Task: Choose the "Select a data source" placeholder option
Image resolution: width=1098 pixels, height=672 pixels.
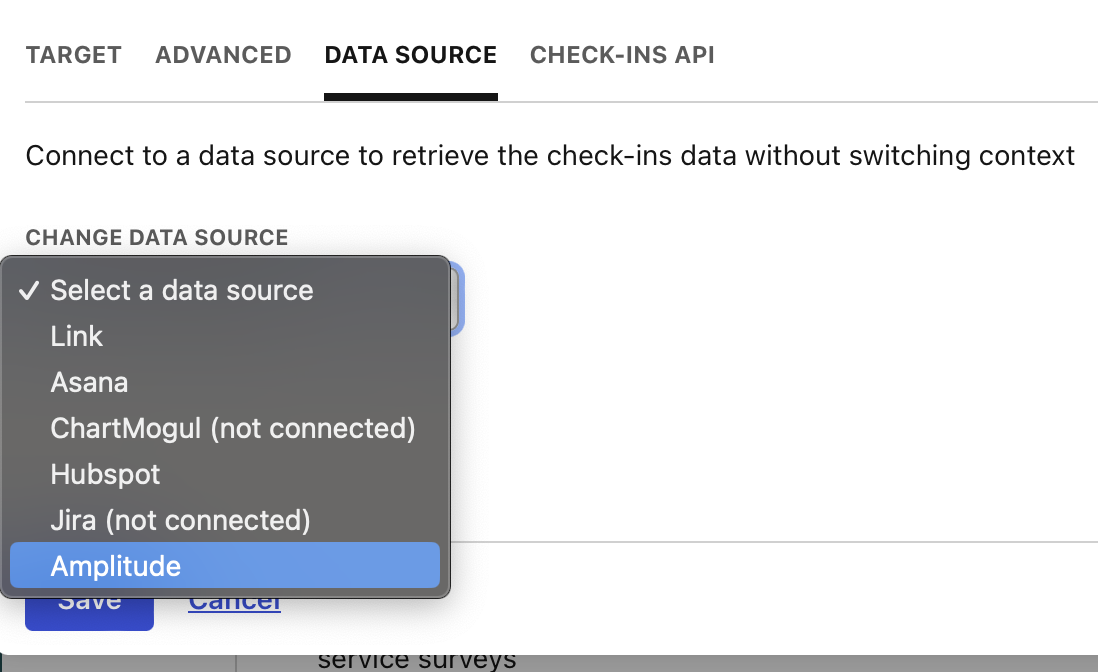Action: click(182, 291)
